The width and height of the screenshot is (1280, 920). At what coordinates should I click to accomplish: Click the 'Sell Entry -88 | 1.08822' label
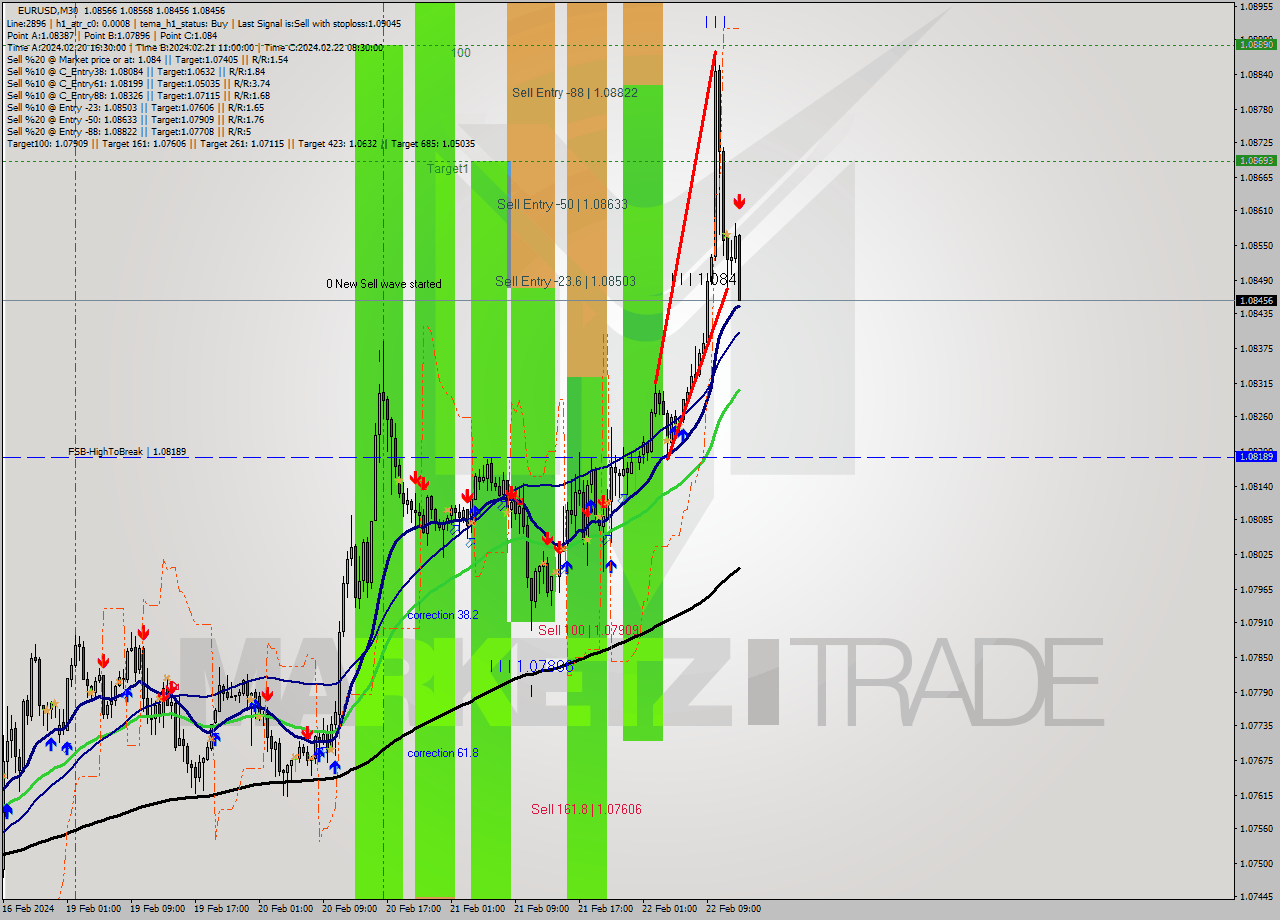pyautogui.click(x=575, y=92)
